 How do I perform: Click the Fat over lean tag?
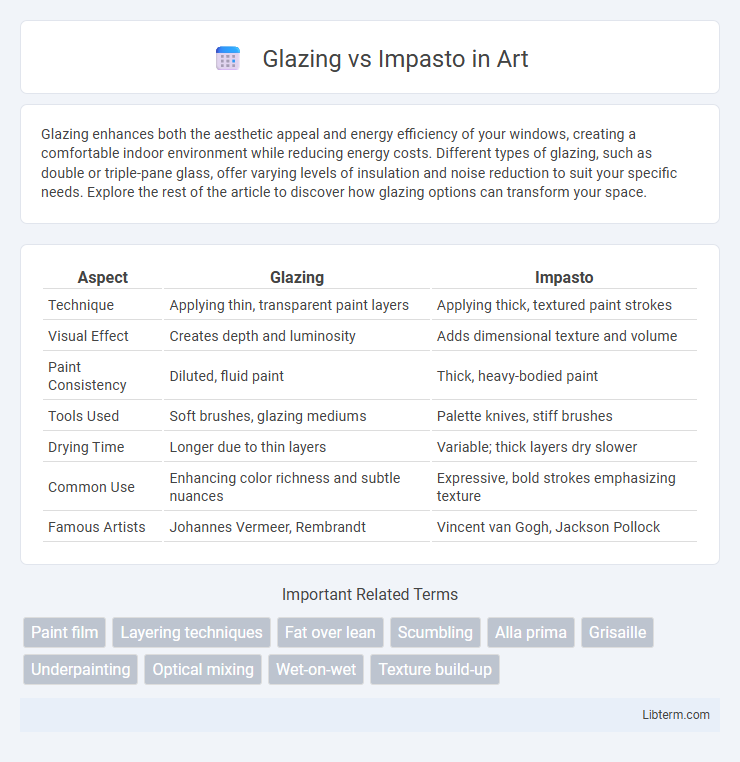click(x=330, y=632)
